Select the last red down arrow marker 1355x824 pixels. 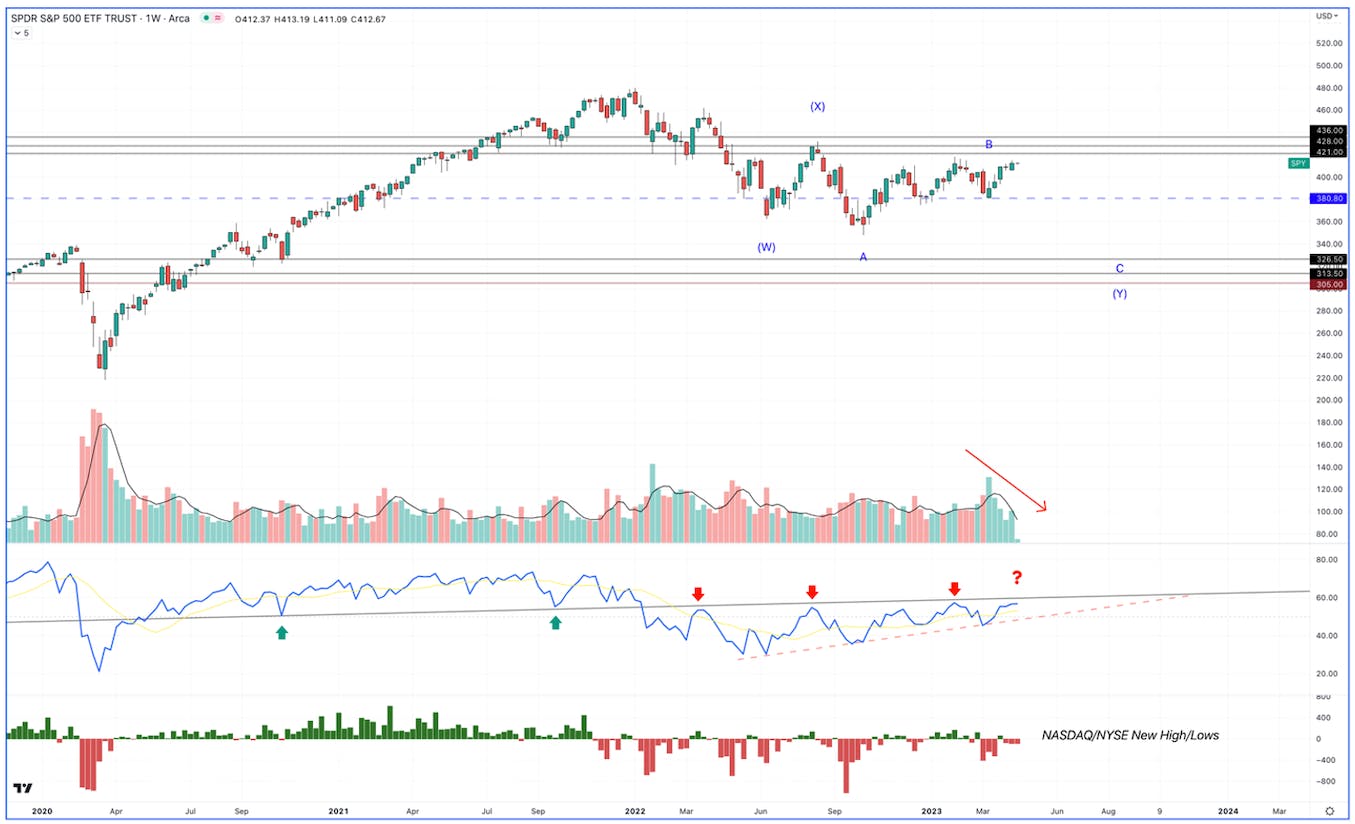[x=955, y=588]
